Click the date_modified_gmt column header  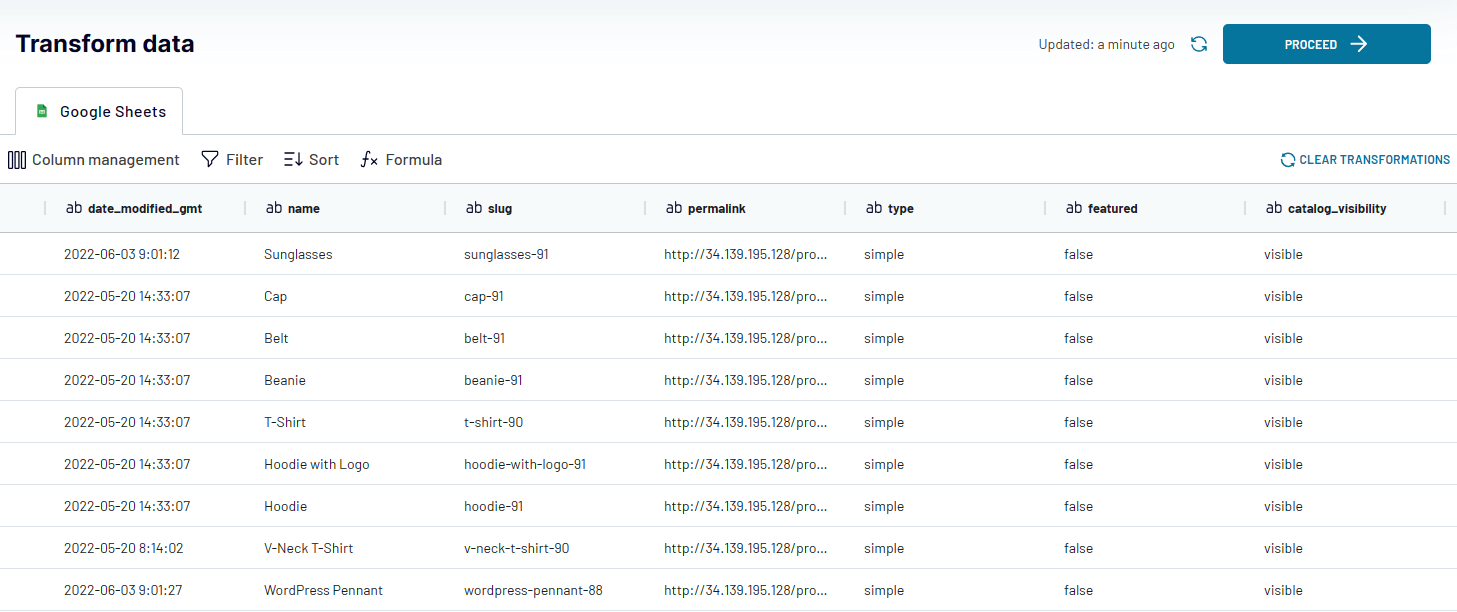[145, 208]
